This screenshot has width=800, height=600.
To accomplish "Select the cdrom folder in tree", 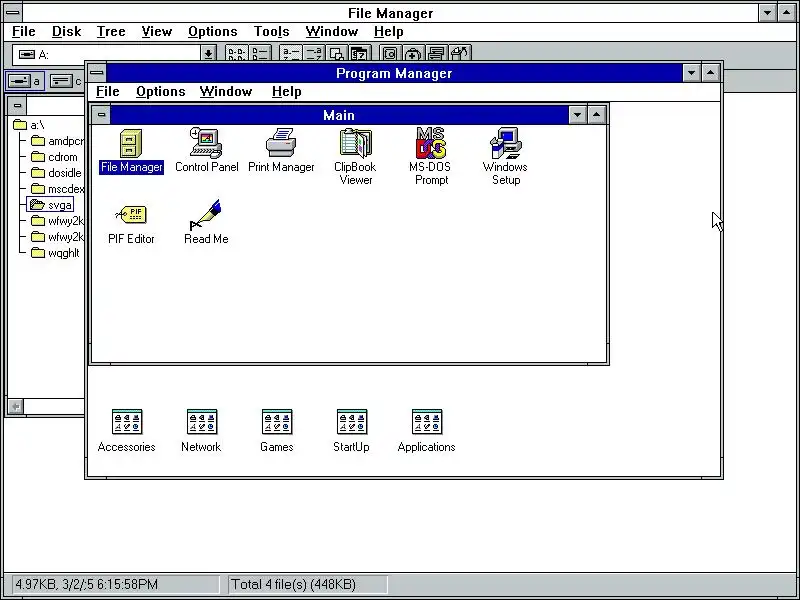I will tap(54, 157).
